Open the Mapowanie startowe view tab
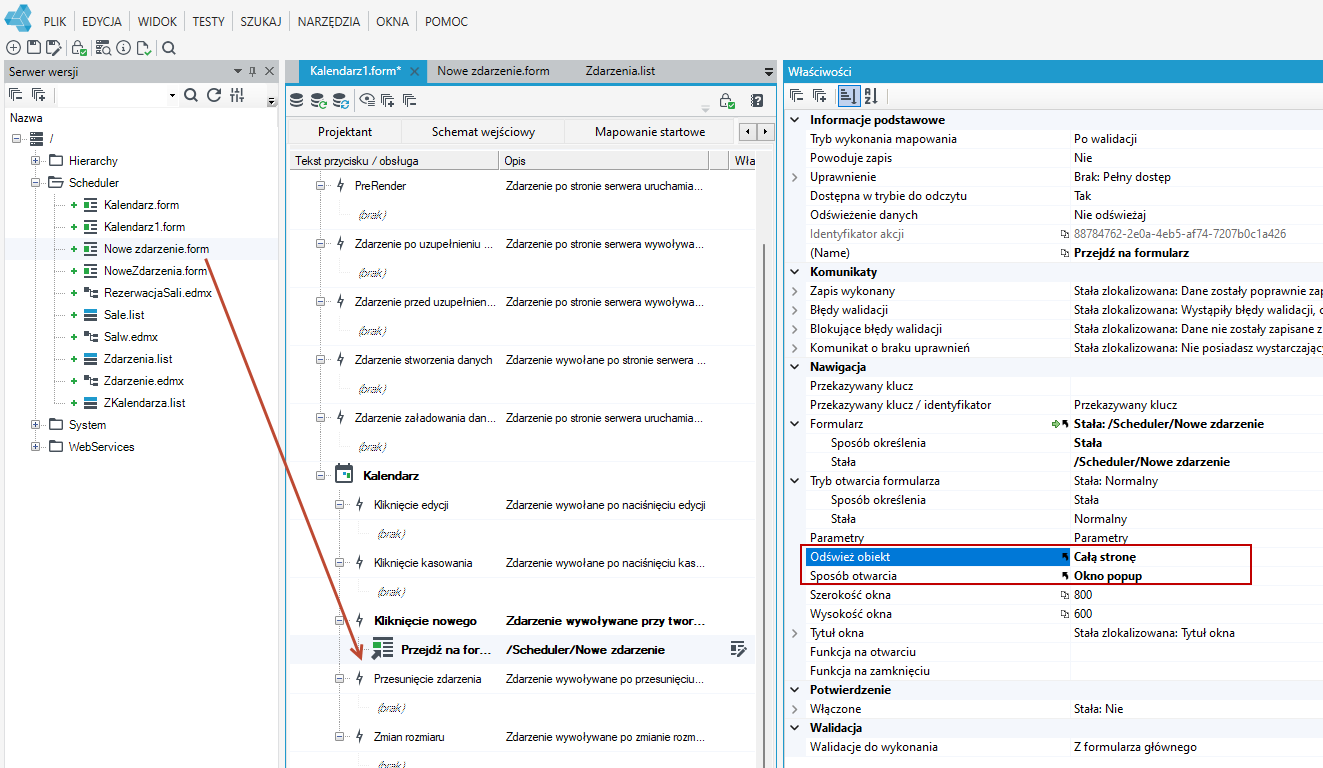Screen dimensions: 1323x768 click(650, 131)
